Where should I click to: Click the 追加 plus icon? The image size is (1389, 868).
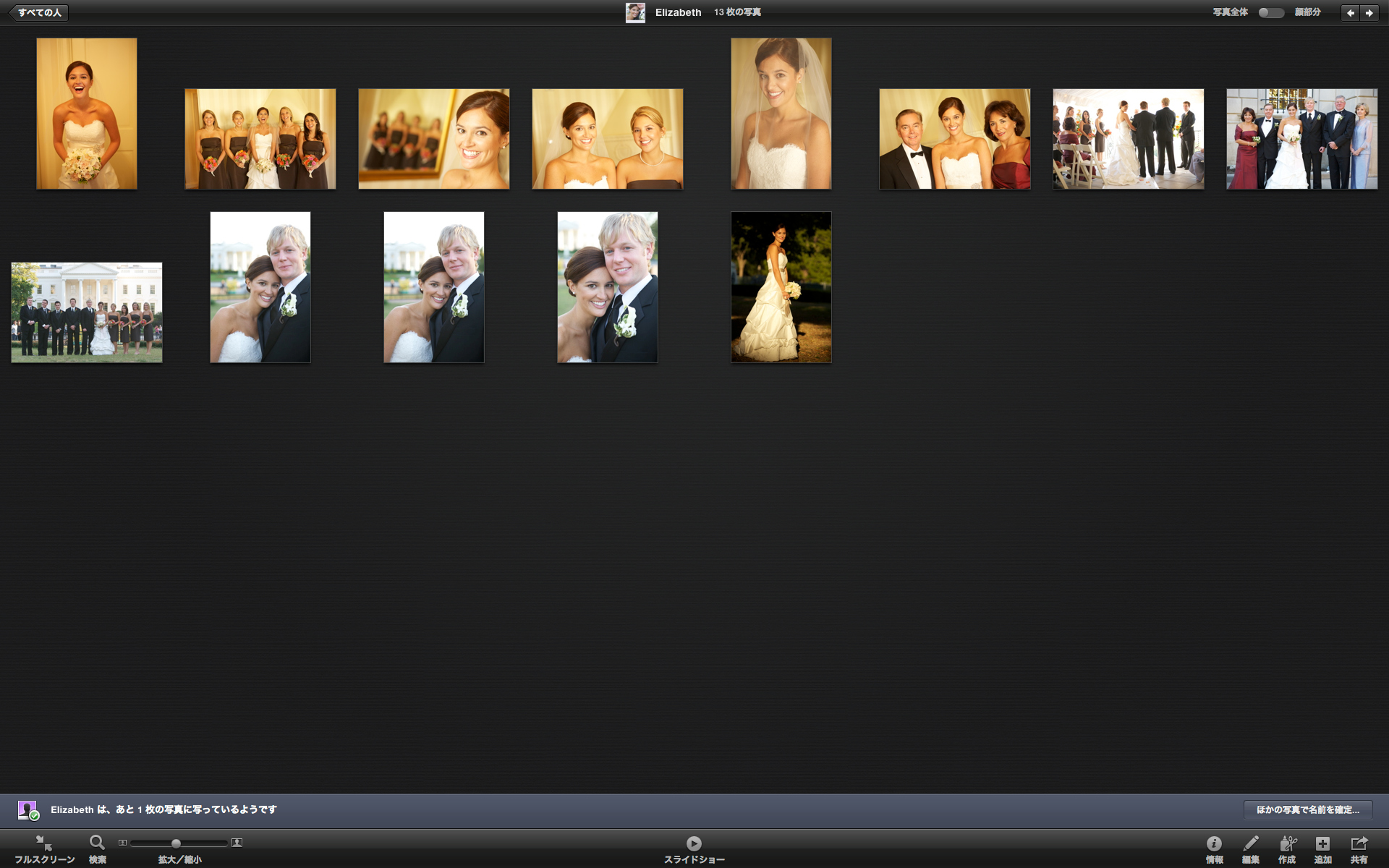pyautogui.click(x=1322, y=843)
